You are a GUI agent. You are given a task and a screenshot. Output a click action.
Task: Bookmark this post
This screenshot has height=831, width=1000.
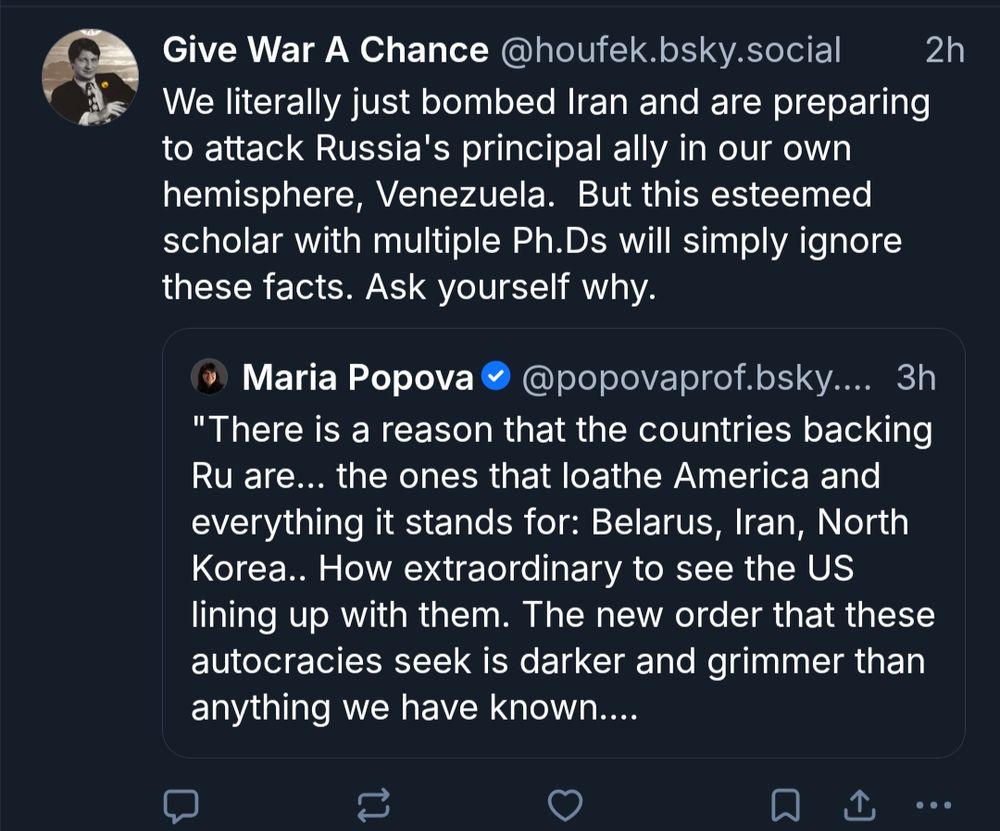pyautogui.click(x=786, y=804)
